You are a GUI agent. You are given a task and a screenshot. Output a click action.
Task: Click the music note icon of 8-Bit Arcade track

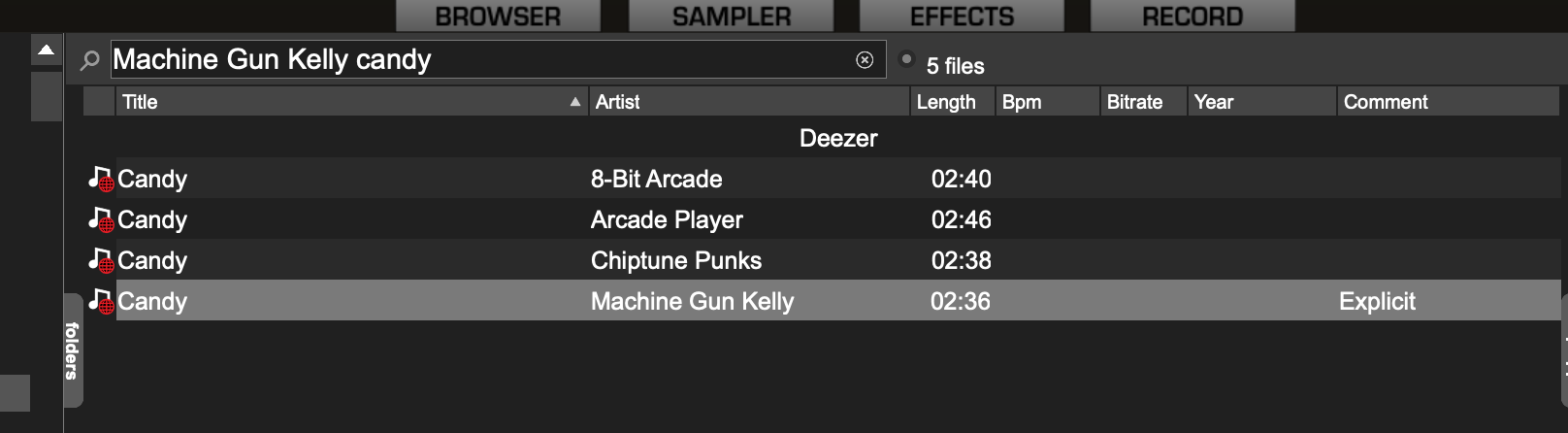click(x=101, y=179)
